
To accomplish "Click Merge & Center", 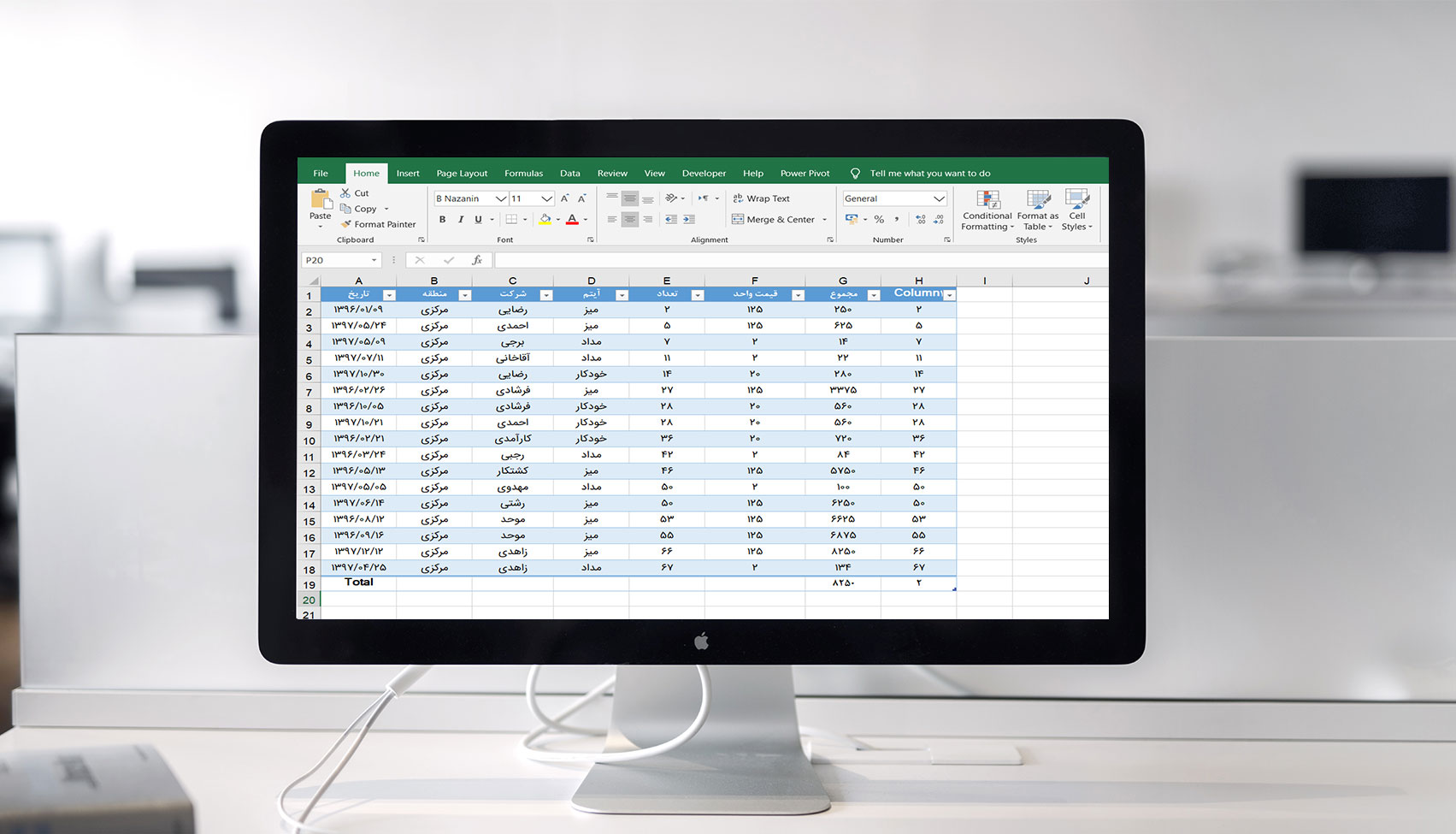I will 774,220.
